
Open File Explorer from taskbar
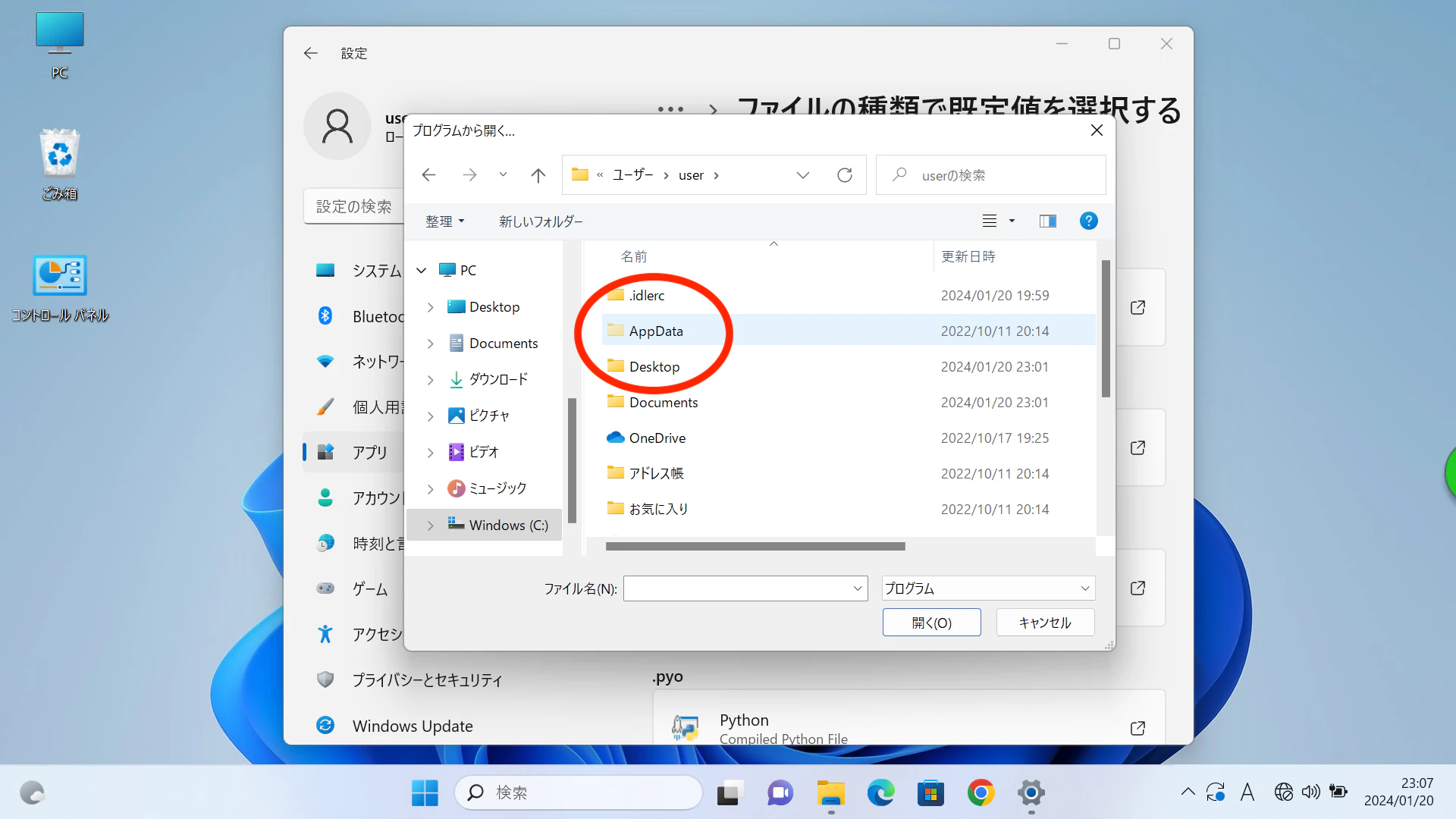click(x=830, y=792)
